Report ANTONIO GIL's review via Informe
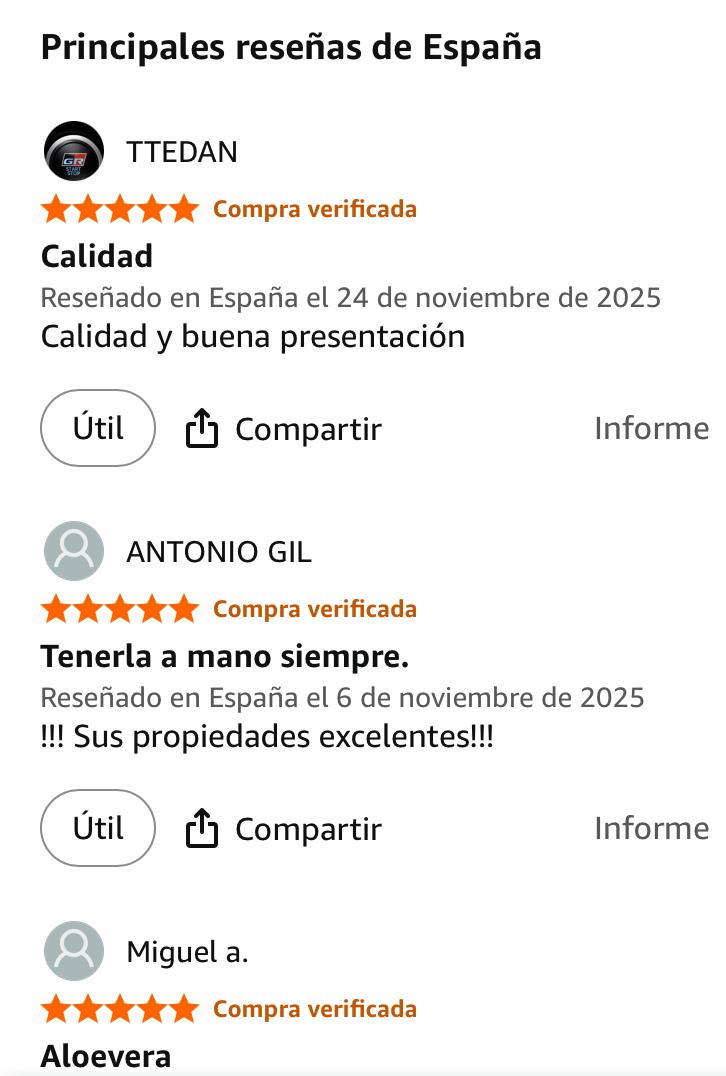The height and width of the screenshot is (1076, 726). pyautogui.click(x=651, y=828)
